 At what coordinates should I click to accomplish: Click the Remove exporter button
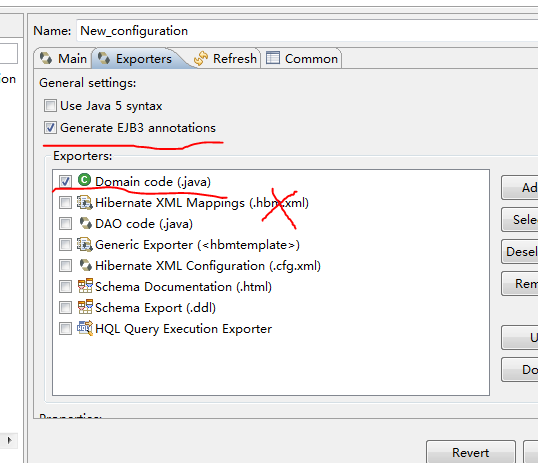pyautogui.click(x=519, y=283)
